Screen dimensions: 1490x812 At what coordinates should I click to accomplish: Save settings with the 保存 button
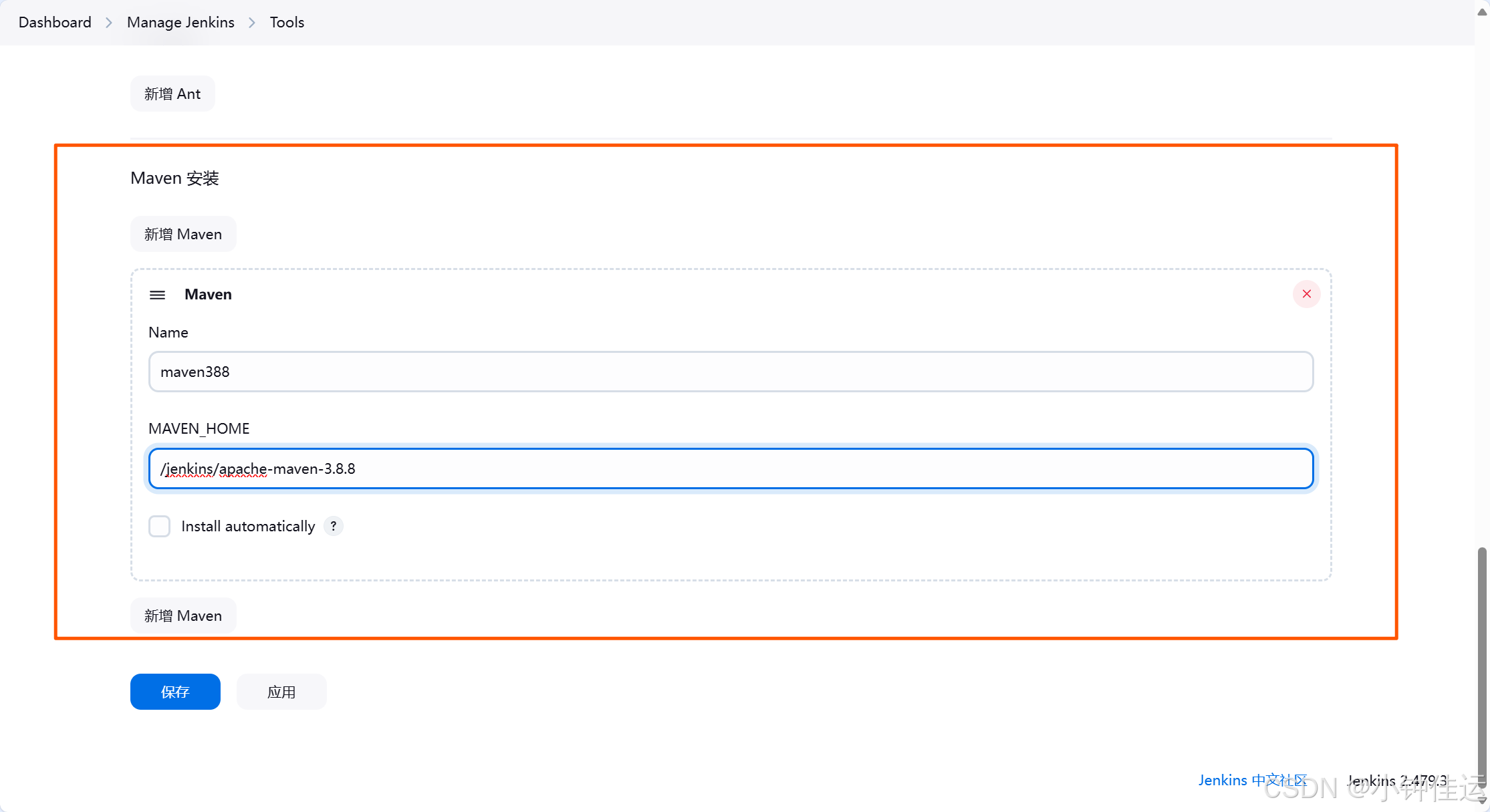(x=175, y=692)
